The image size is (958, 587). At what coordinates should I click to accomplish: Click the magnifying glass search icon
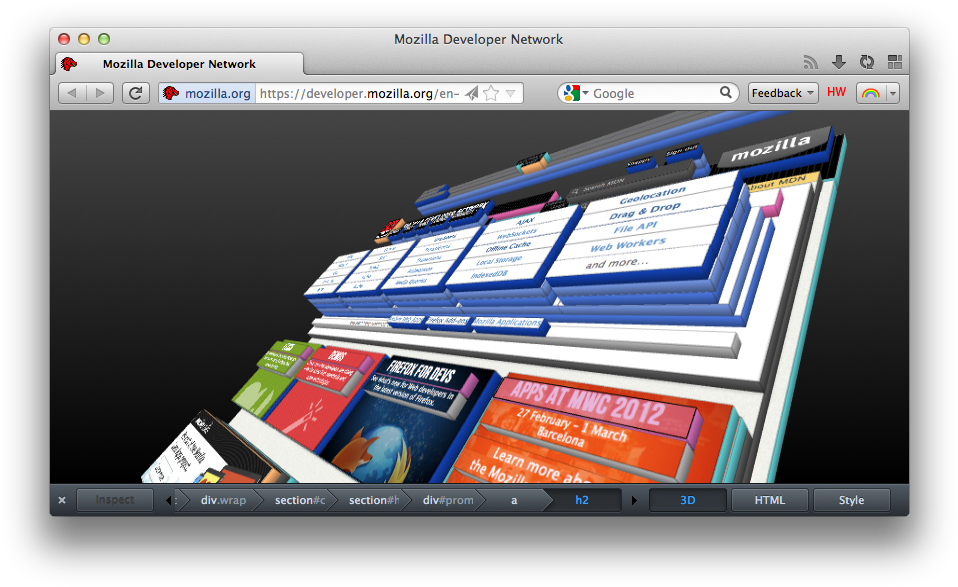(725, 92)
